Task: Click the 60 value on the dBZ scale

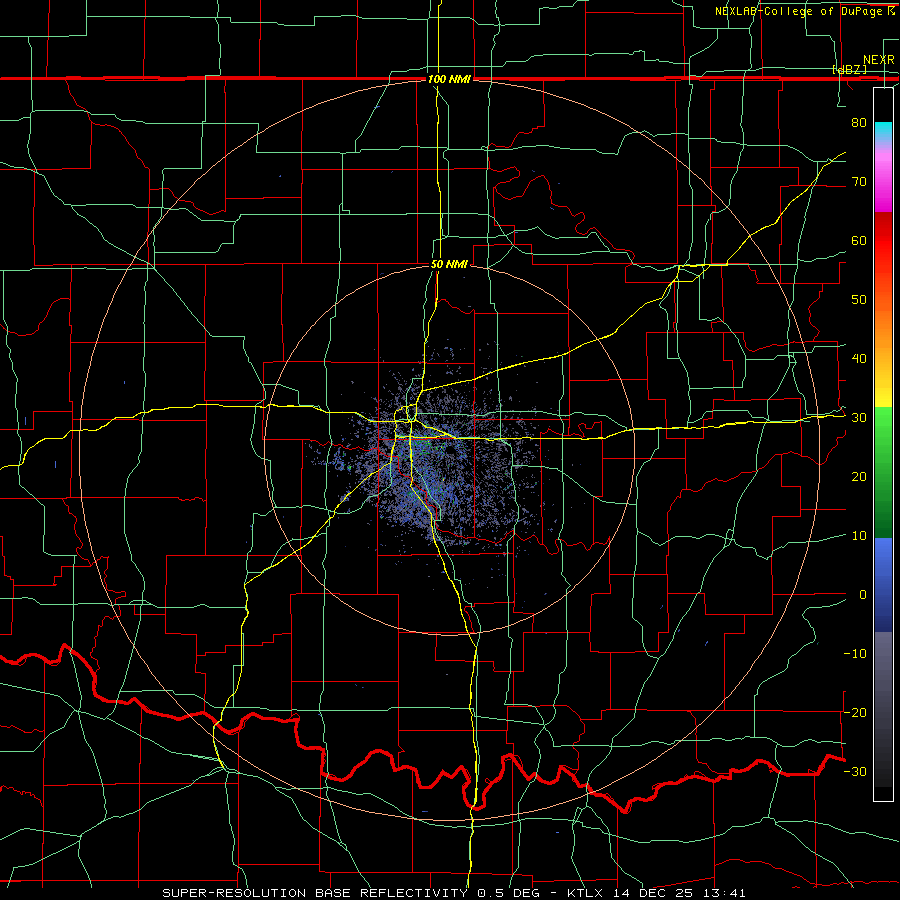Action: (x=859, y=240)
